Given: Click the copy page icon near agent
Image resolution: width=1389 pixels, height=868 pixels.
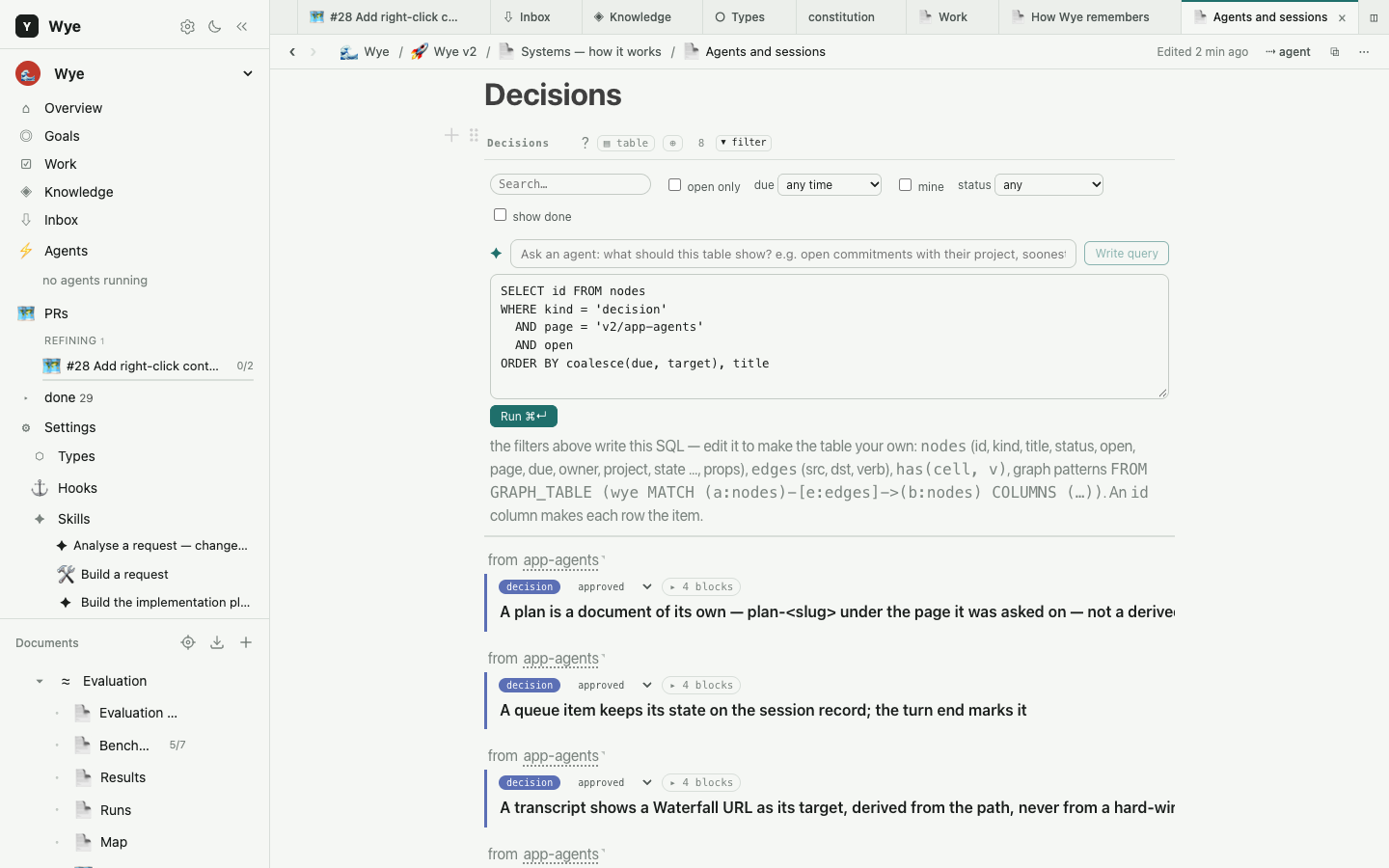Looking at the screenshot, I should pyautogui.click(x=1335, y=52).
